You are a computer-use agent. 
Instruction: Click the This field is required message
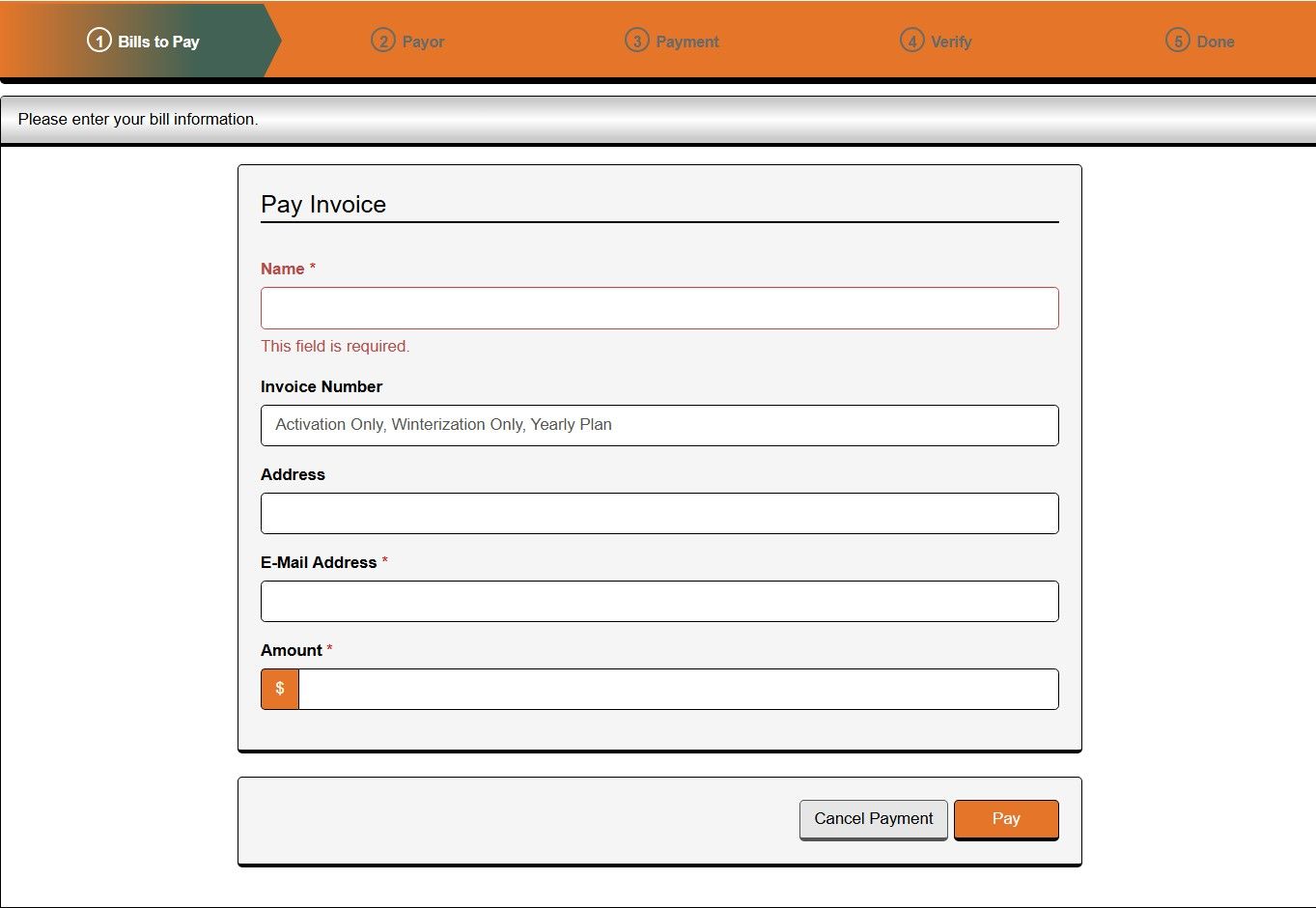[x=335, y=346]
